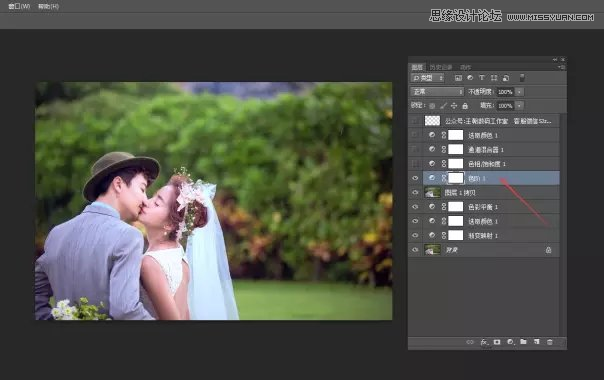Select the 图层 1 拷贝 layer thumbnail
Screen dimensions: 604x380
(x=432, y=192)
